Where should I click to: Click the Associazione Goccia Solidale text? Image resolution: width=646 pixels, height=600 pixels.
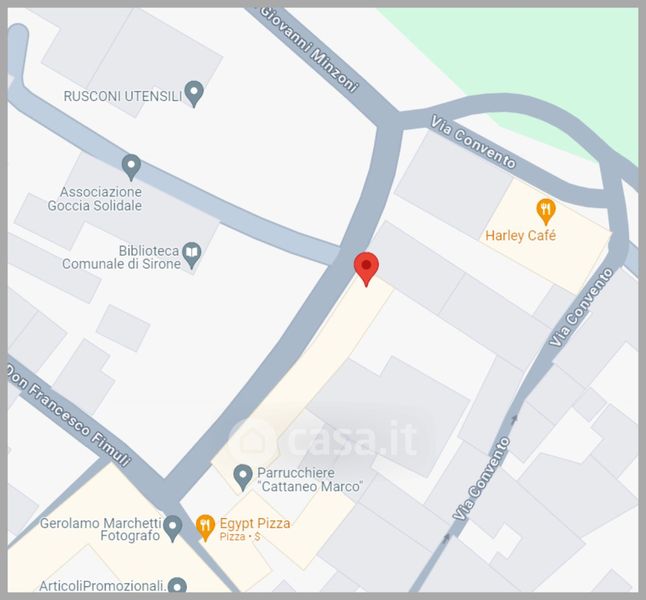coord(95,199)
